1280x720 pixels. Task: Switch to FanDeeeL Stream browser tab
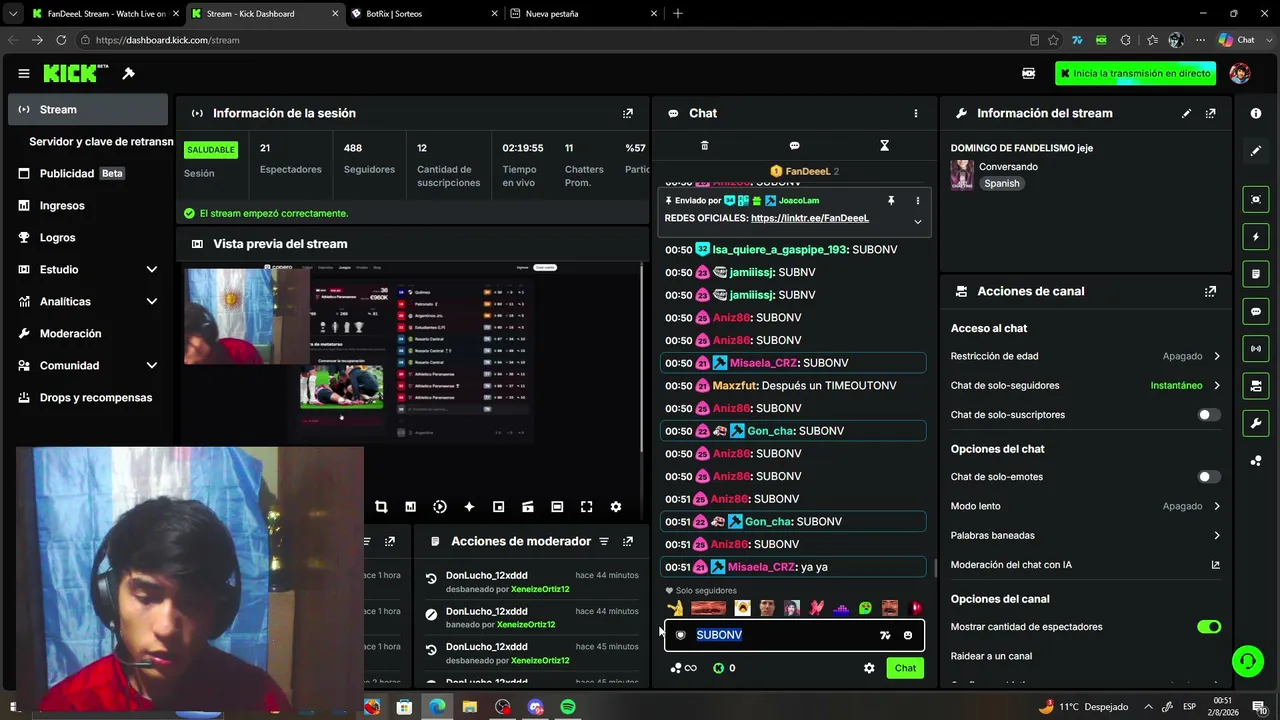pos(104,14)
